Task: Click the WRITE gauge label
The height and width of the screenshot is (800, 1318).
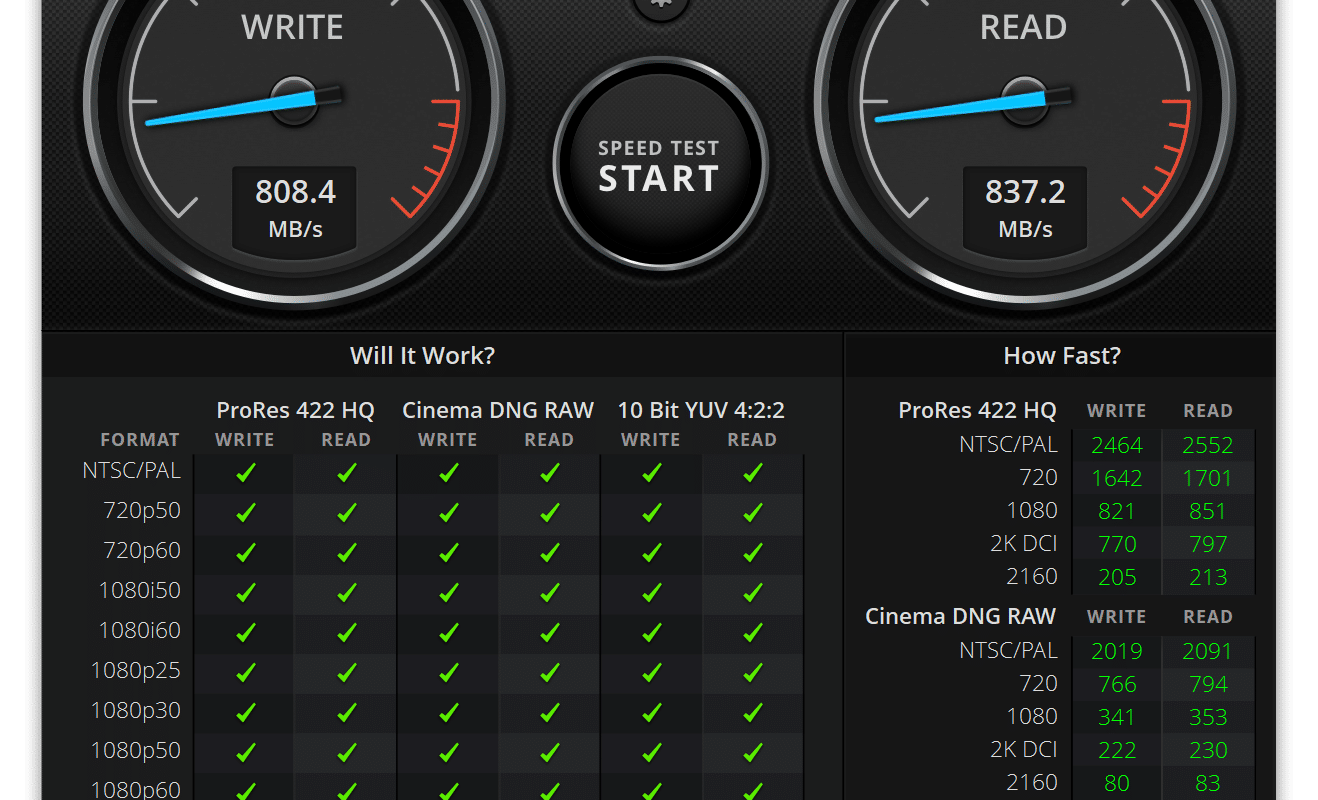Action: [x=292, y=27]
